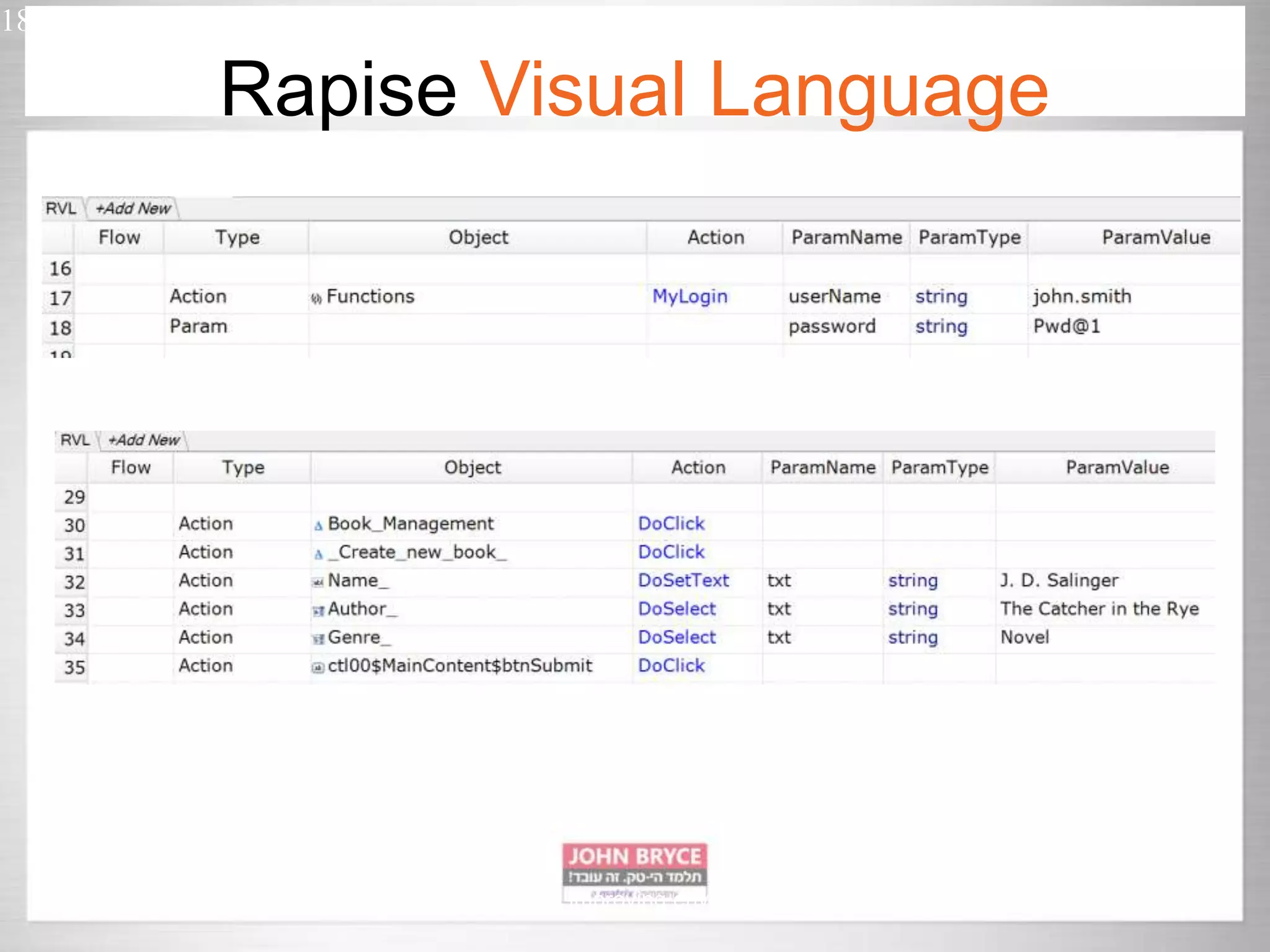
Task: Click the btnSubmit button object icon
Action: coord(318,668)
